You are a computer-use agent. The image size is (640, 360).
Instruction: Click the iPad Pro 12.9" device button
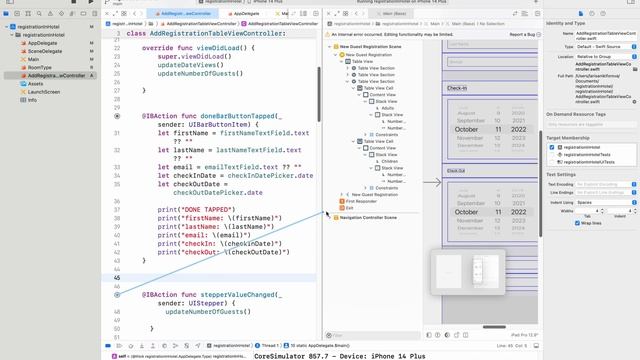click(524, 335)
